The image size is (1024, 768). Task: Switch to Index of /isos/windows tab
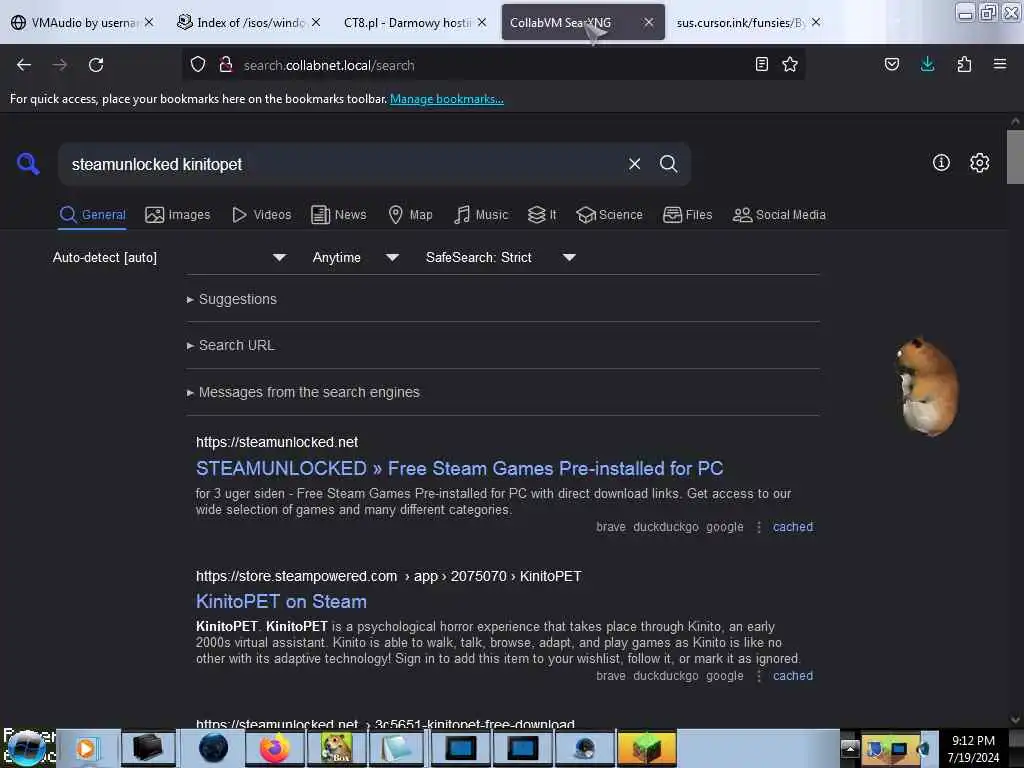[x=249, y=22]
